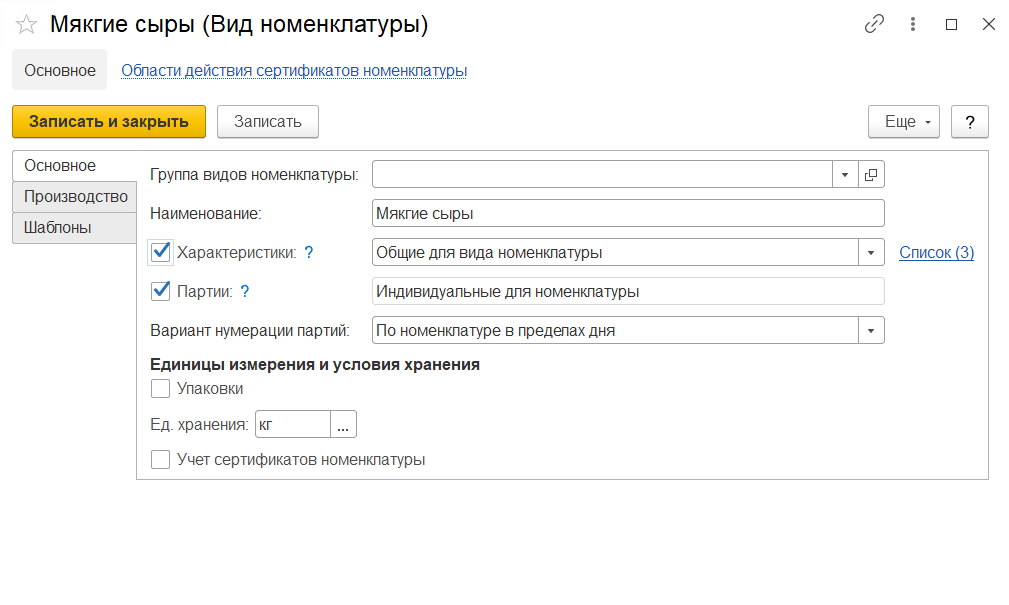
Task: Toggle the Партии checkbox
Action: [x=160, y=291]
